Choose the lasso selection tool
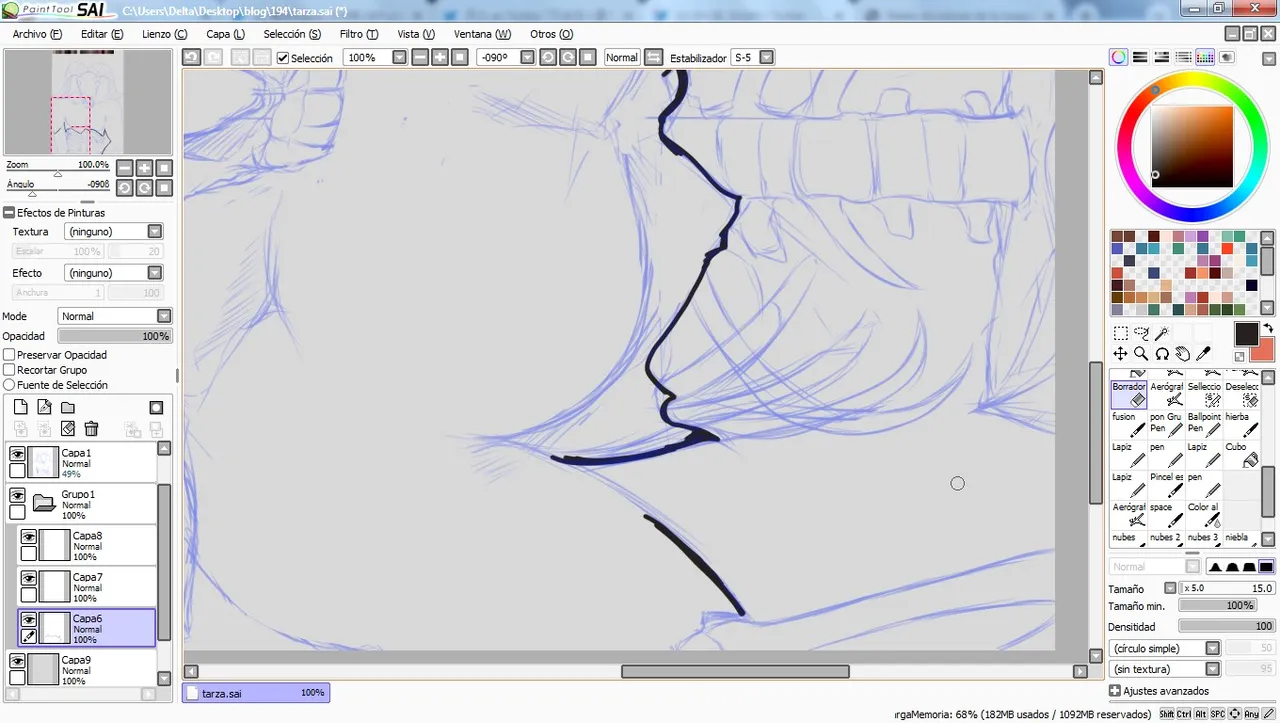 click(x=1141, y=334)
